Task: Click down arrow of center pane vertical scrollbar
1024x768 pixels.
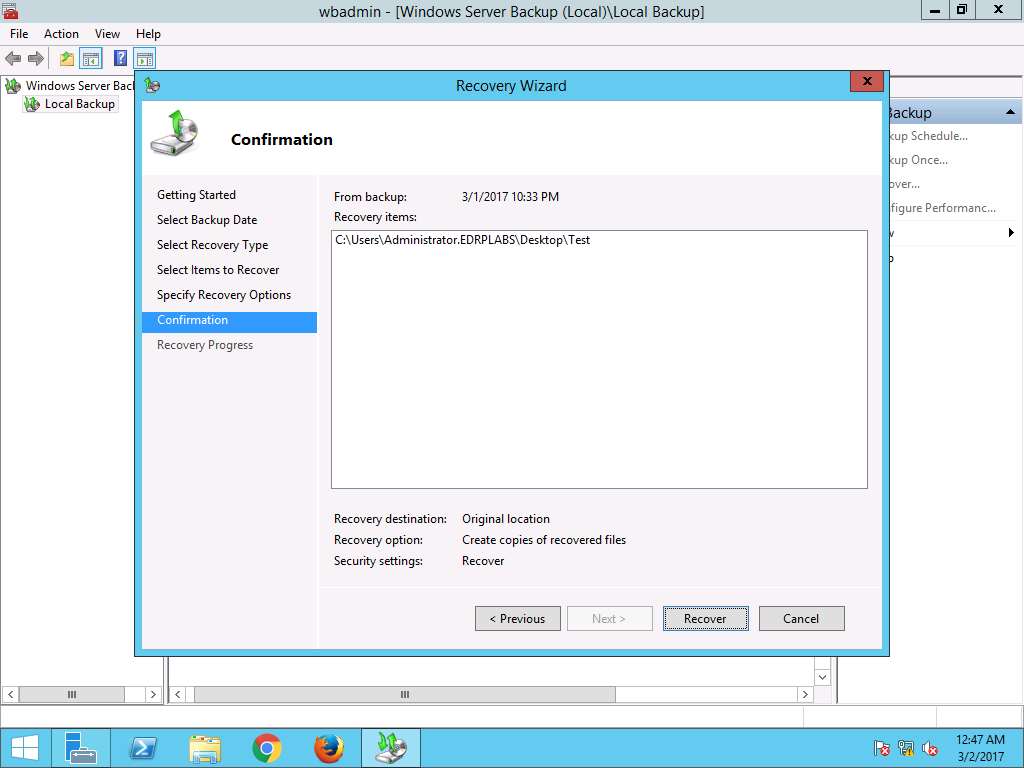Action: 822,677
